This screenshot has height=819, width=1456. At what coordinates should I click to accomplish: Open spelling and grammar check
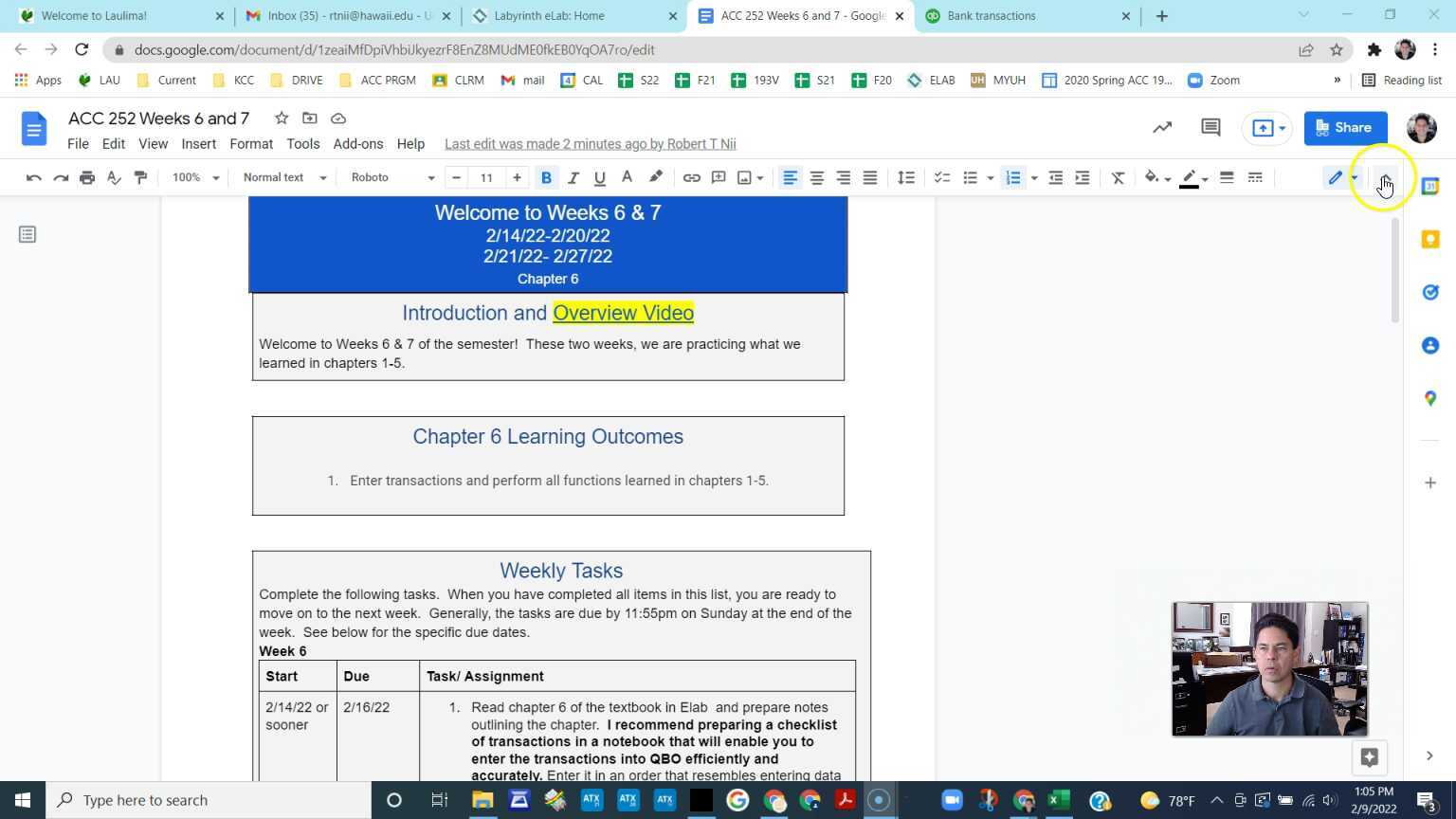click(113, 177)
